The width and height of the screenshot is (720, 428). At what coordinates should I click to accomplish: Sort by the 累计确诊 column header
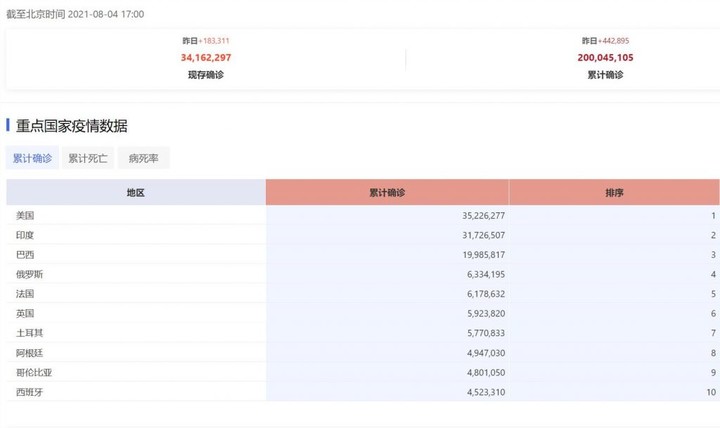pyautogui.click(x=387, y=192)
